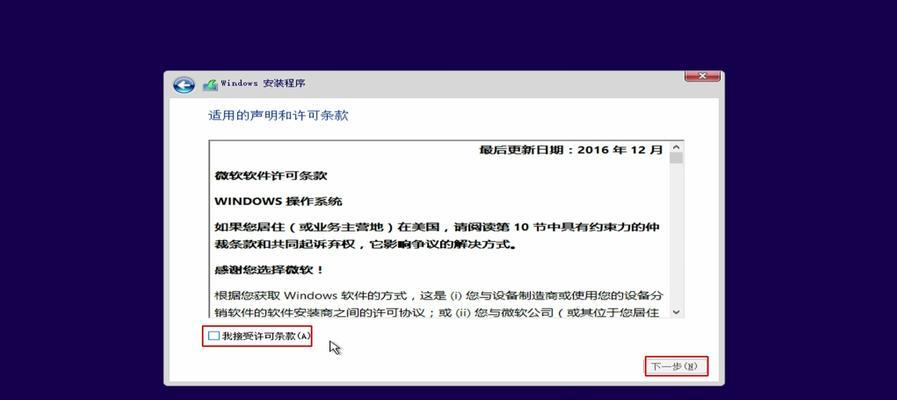Click the empty scrollbar track below the thumb
The height and width of the screenshot is (400, 897).
pos(676,235)
